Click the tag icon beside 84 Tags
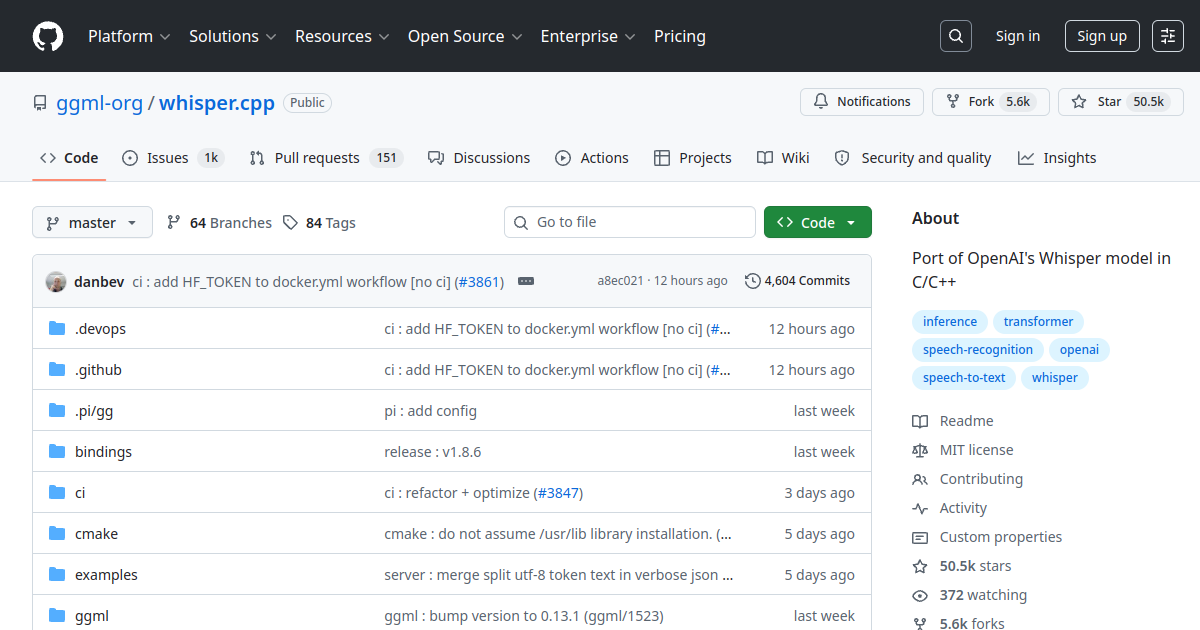 tap(290, 223)
